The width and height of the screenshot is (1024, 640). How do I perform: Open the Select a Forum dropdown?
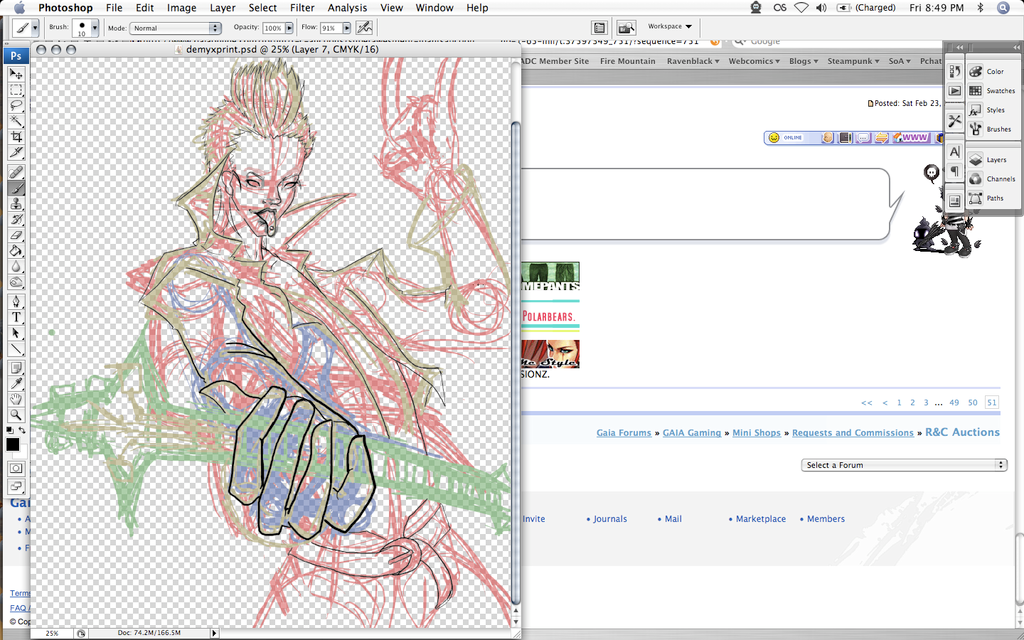point(903,465)
